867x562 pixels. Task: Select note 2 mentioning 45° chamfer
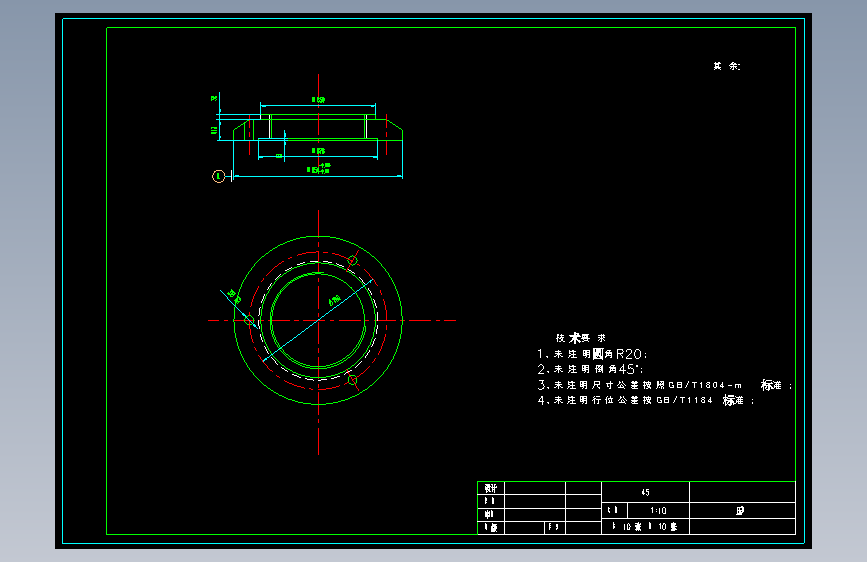click(x=590, y=369)
